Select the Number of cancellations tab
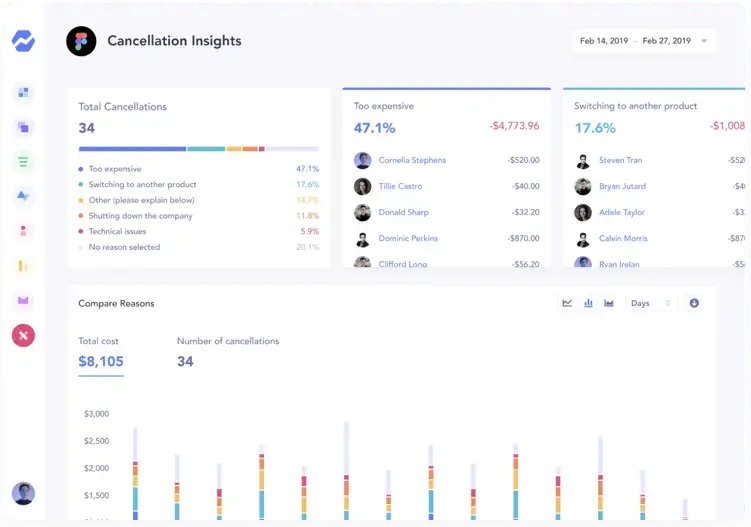 [x=228, y=352]
